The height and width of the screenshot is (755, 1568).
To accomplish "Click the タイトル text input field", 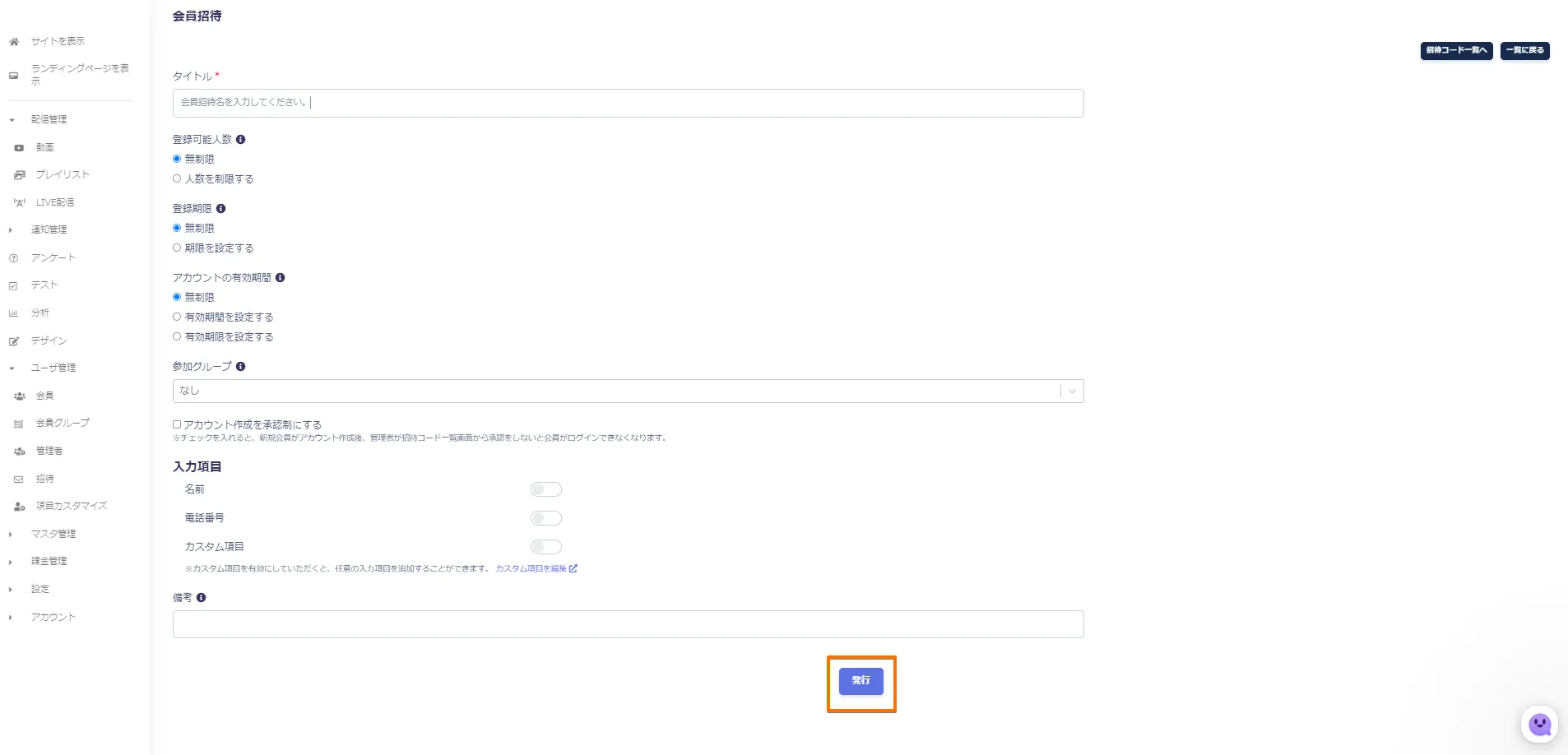I will tap(628, 103).
